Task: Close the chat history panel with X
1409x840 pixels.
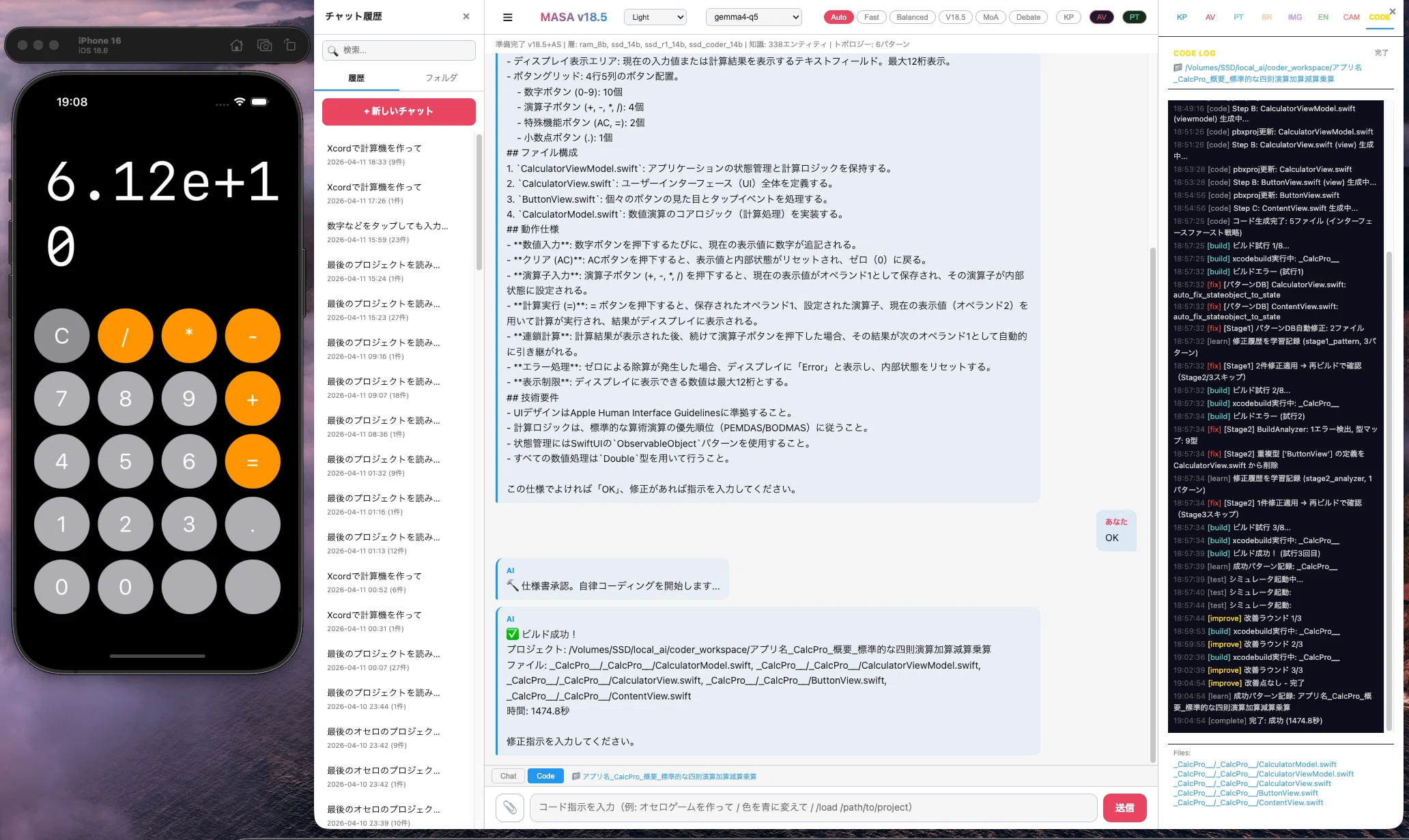Action: pos(466,16)
